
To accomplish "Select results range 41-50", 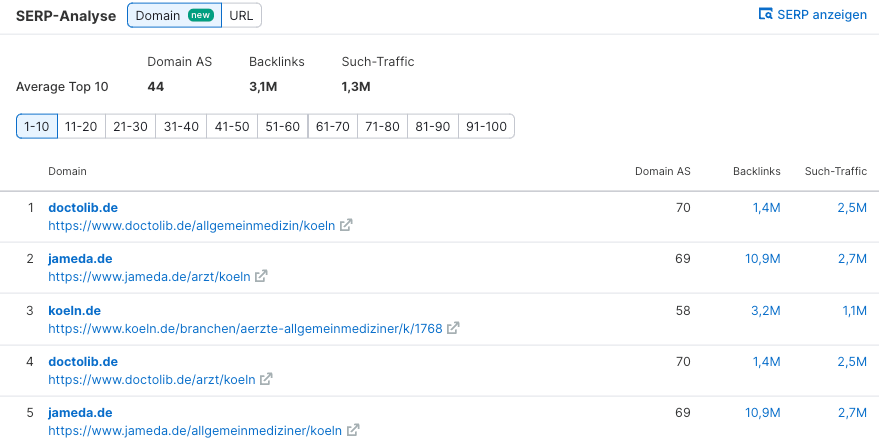I will click(232, 126).
